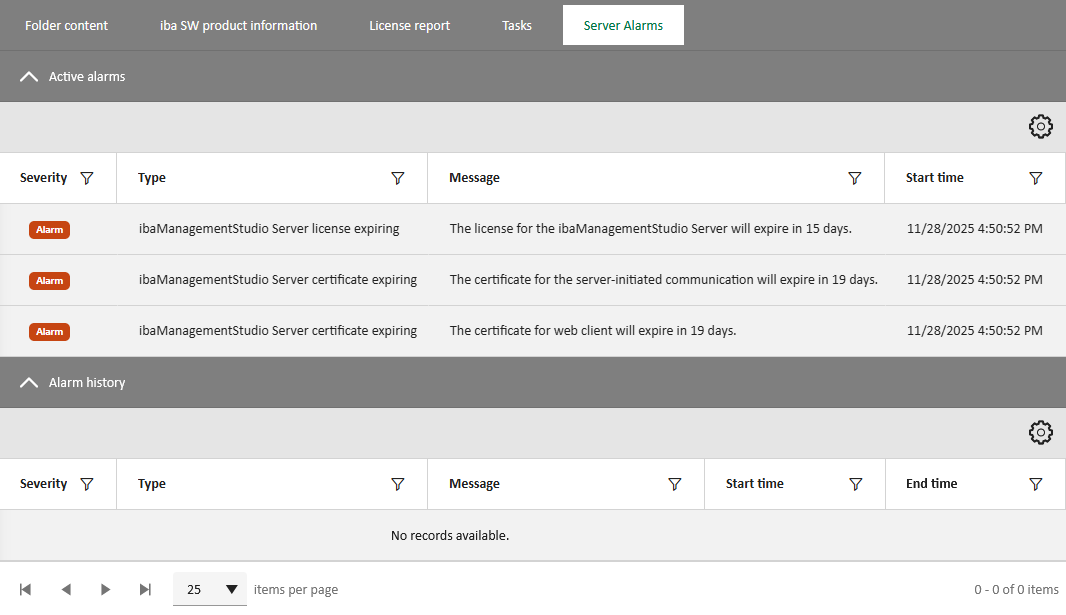The width and height of the screenshot is (1066, 615).
Task: Collapse the Active alarms section
Action: [x=29, y=76]
